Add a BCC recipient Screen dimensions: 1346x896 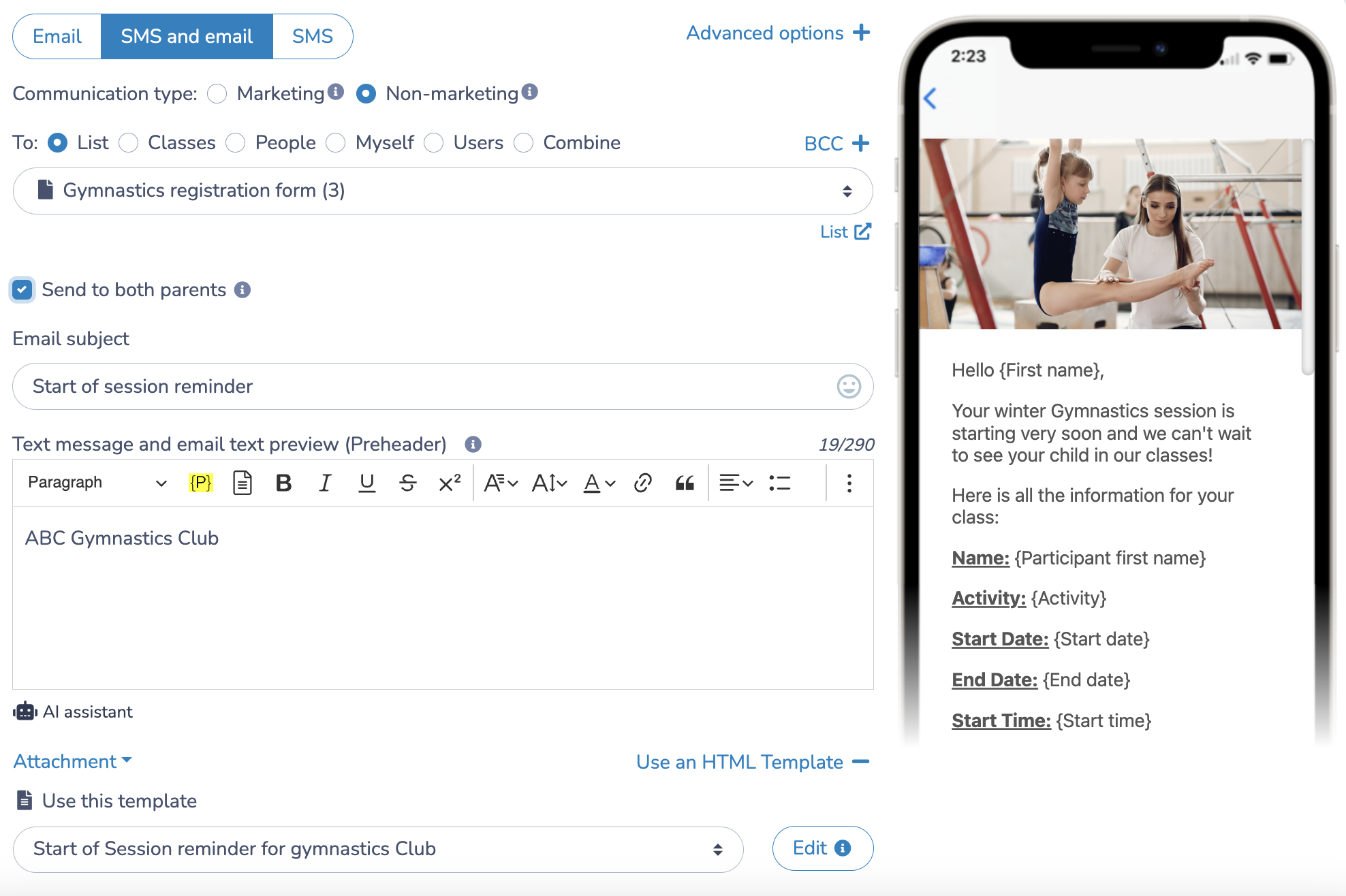pyautogui.click(x=836, y=143)
